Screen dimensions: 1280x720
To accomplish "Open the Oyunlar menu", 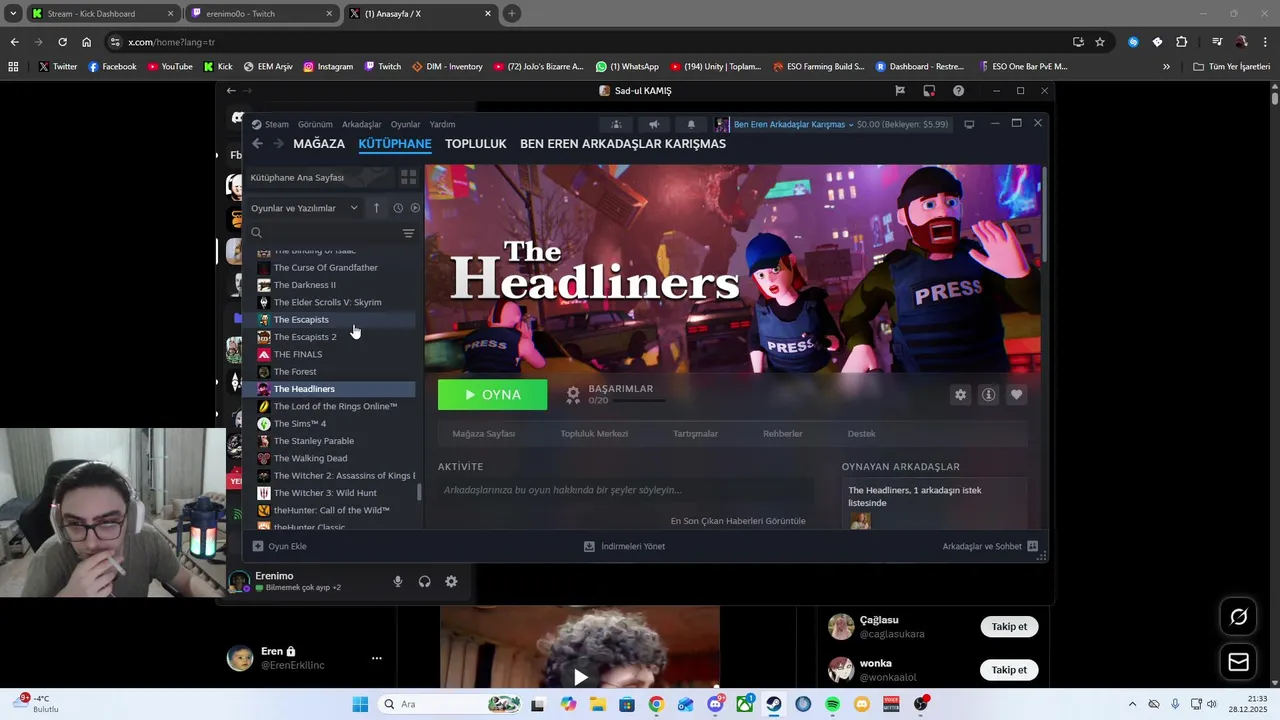I will coord(405,124).
